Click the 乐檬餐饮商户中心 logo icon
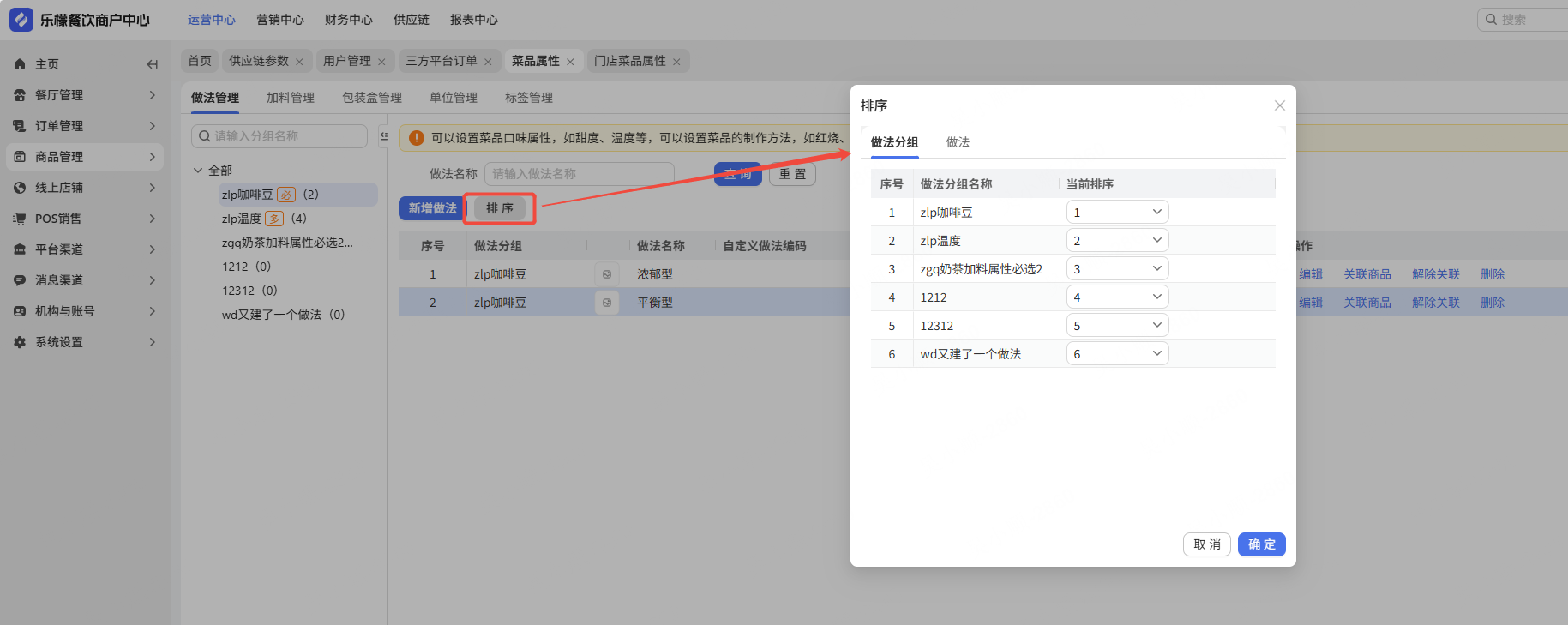1568x625 pixels. point(21,19)
